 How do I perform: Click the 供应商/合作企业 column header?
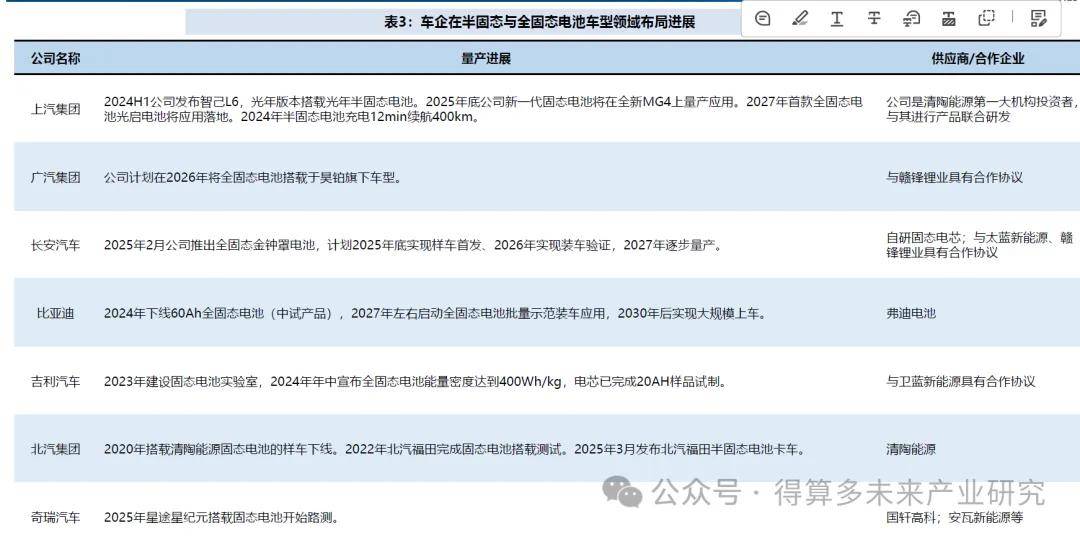[x=977, y=59]
